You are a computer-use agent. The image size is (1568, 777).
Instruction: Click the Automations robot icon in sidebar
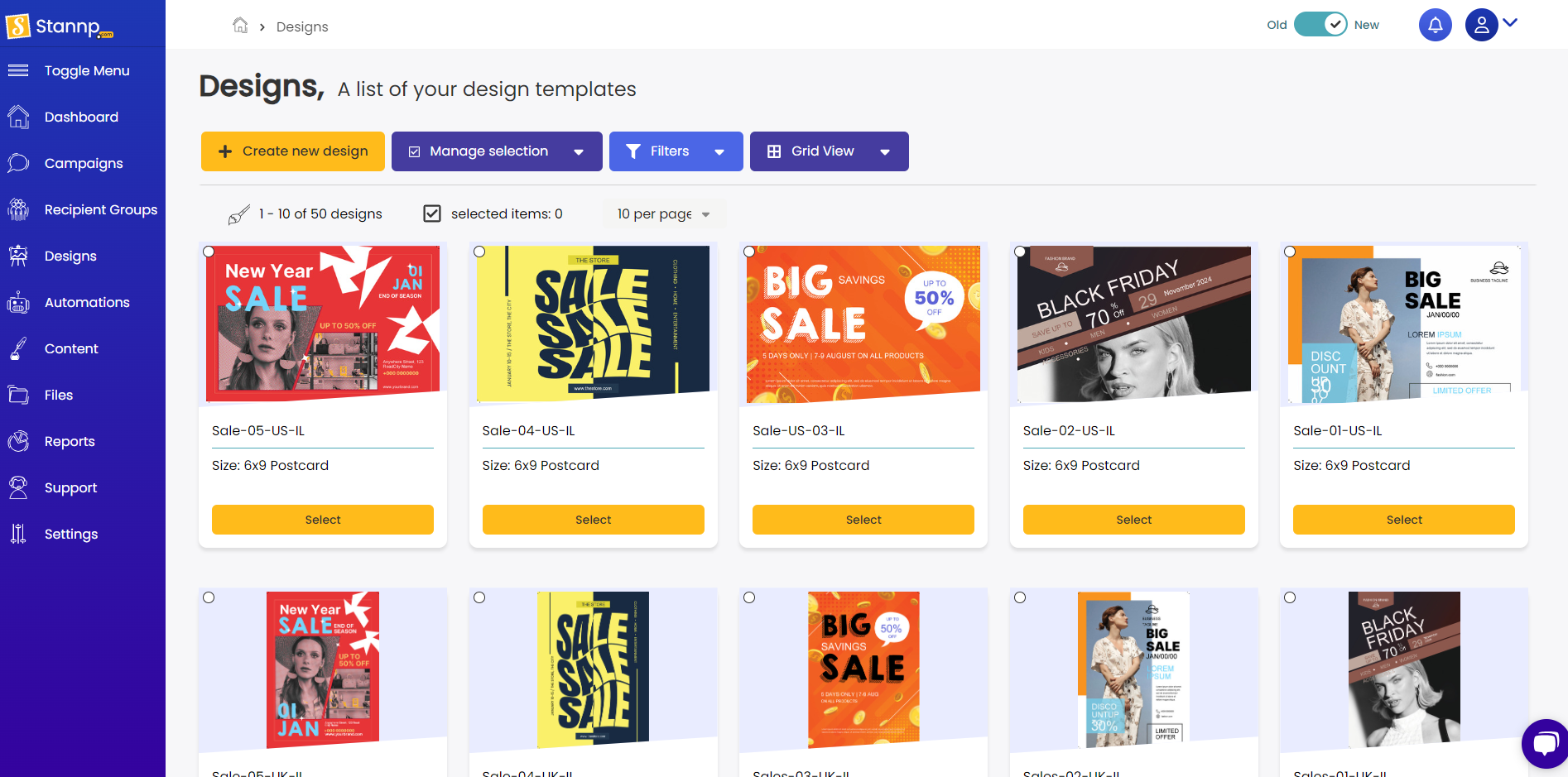pyautogui.click(x=18, y=302)
